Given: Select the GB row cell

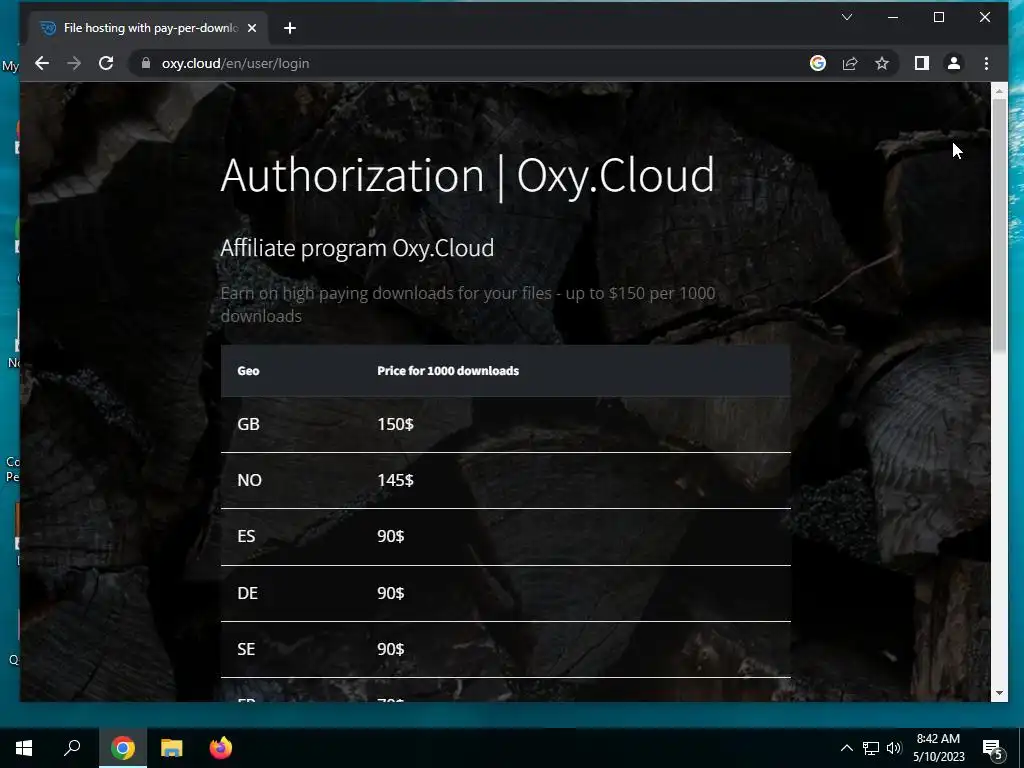Looking at the screenshot, I should coord(248,424).
